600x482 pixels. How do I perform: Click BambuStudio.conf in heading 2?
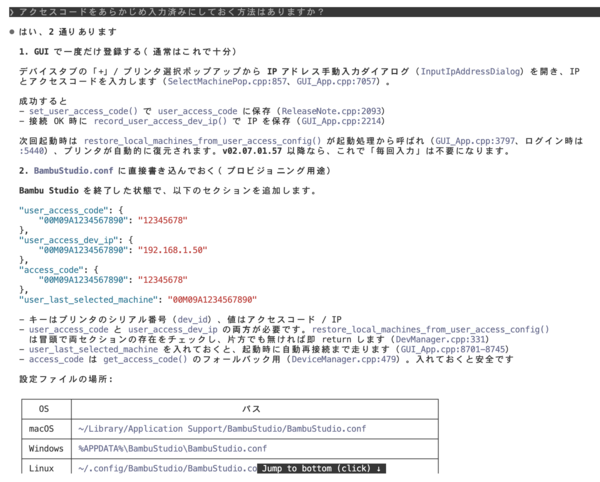click(x=73, y=171)
